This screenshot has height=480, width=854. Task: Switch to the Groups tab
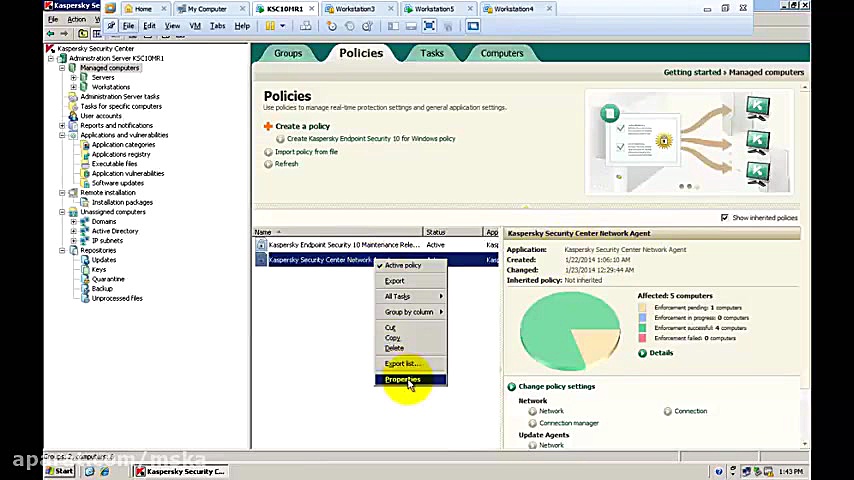[x=288, y=53]
